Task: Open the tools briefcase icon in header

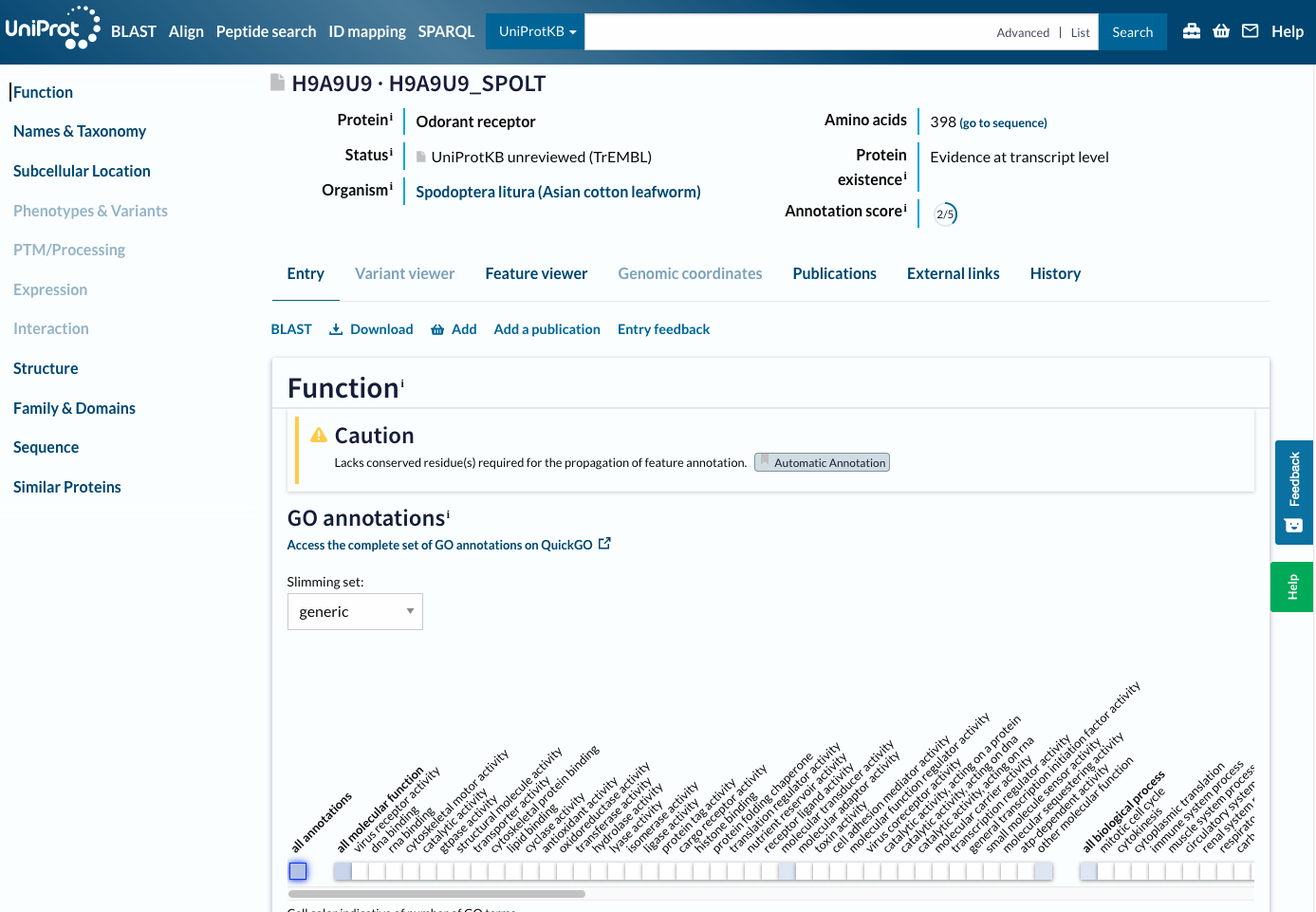Action: (1192, 31)
